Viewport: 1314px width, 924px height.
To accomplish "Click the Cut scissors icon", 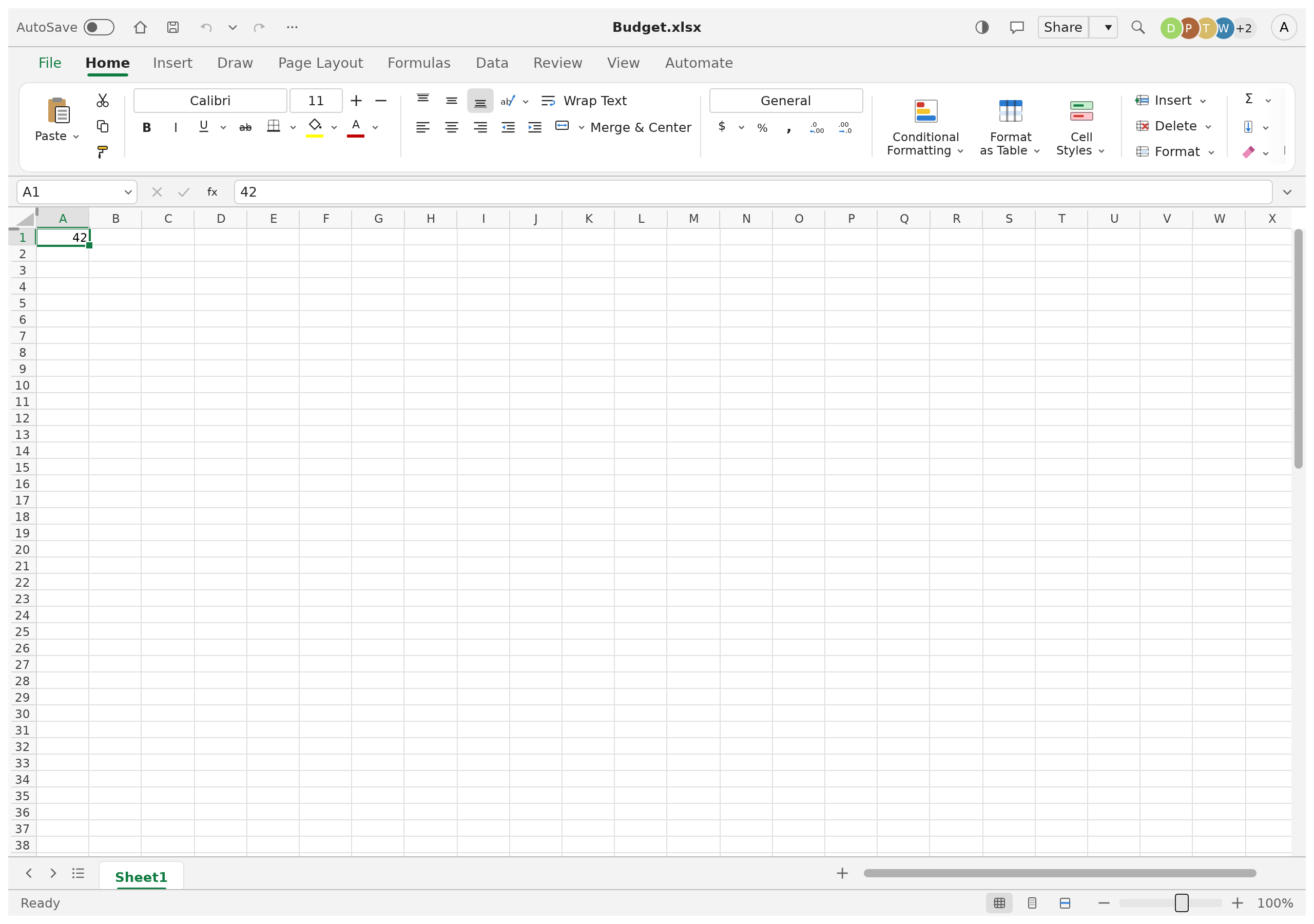I will pyautogui.click(x=103, y=101).
